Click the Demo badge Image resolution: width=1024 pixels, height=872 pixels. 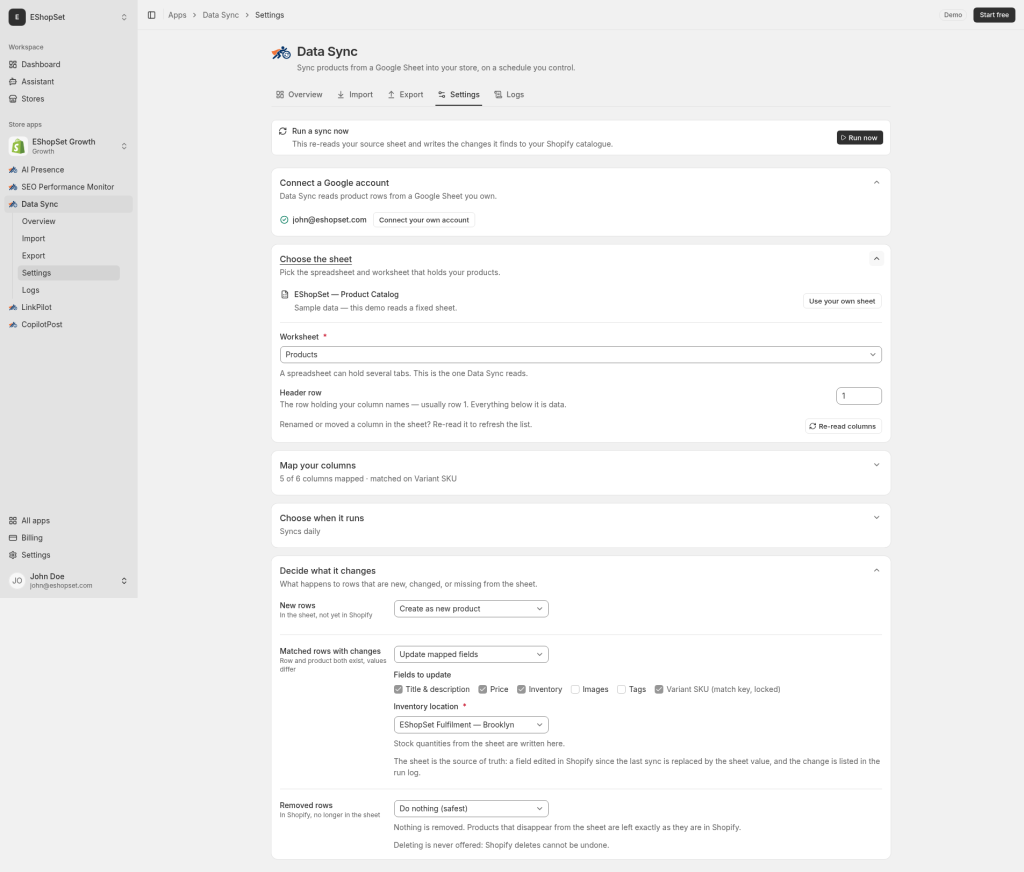953,15
